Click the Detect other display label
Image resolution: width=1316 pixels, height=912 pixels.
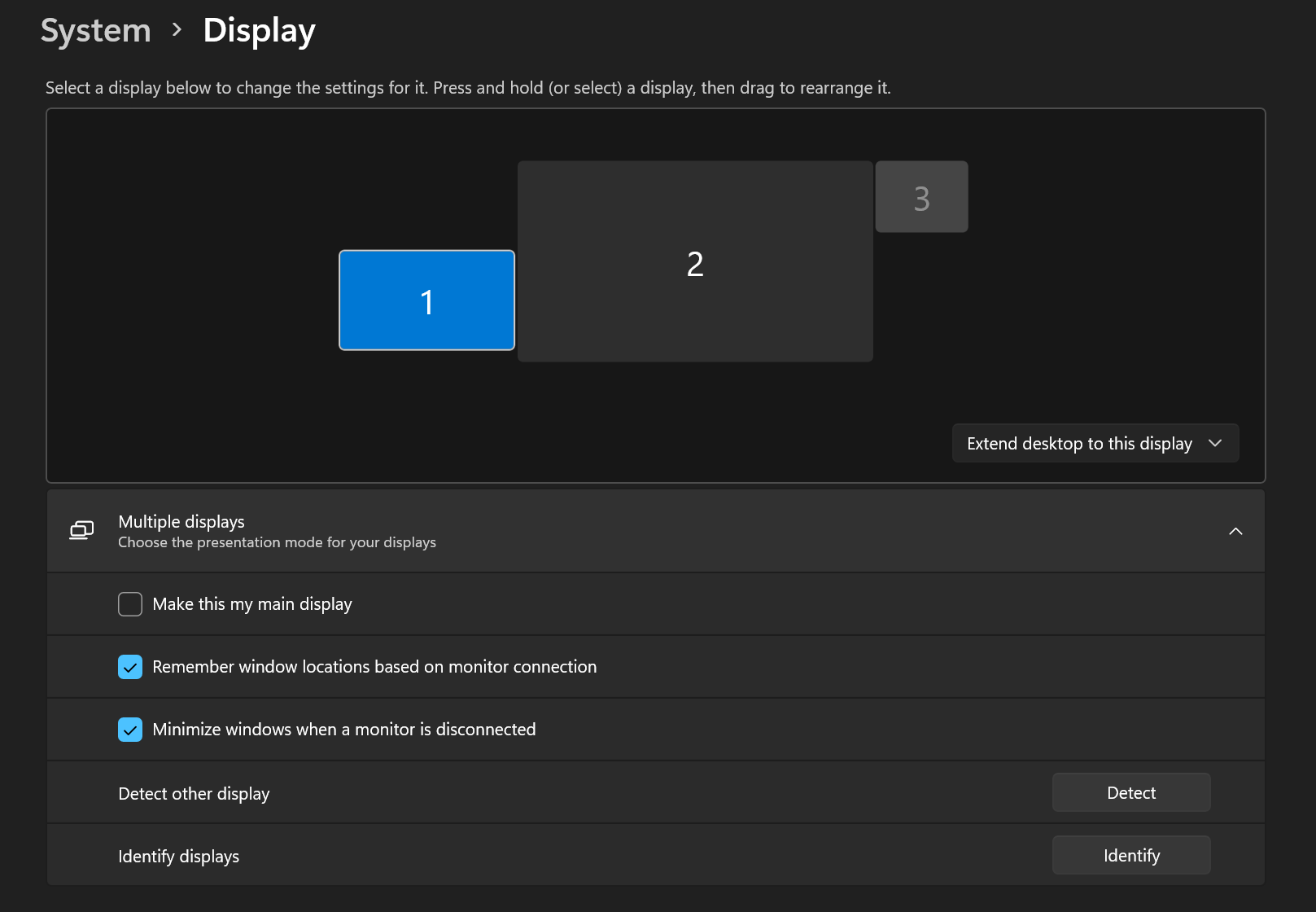point(194,793)
